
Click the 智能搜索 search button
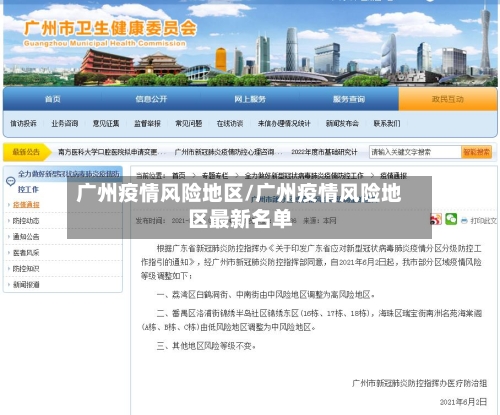(x=477, y=152)
